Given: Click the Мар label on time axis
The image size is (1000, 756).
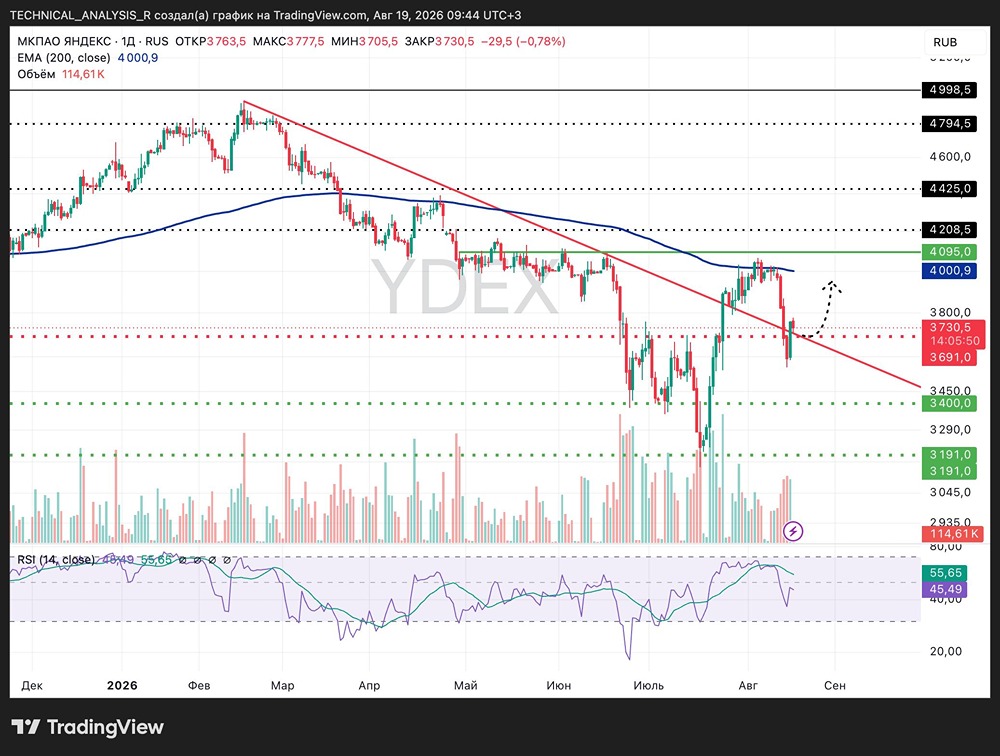Looking at the screenshot, I should click(282, 685).
